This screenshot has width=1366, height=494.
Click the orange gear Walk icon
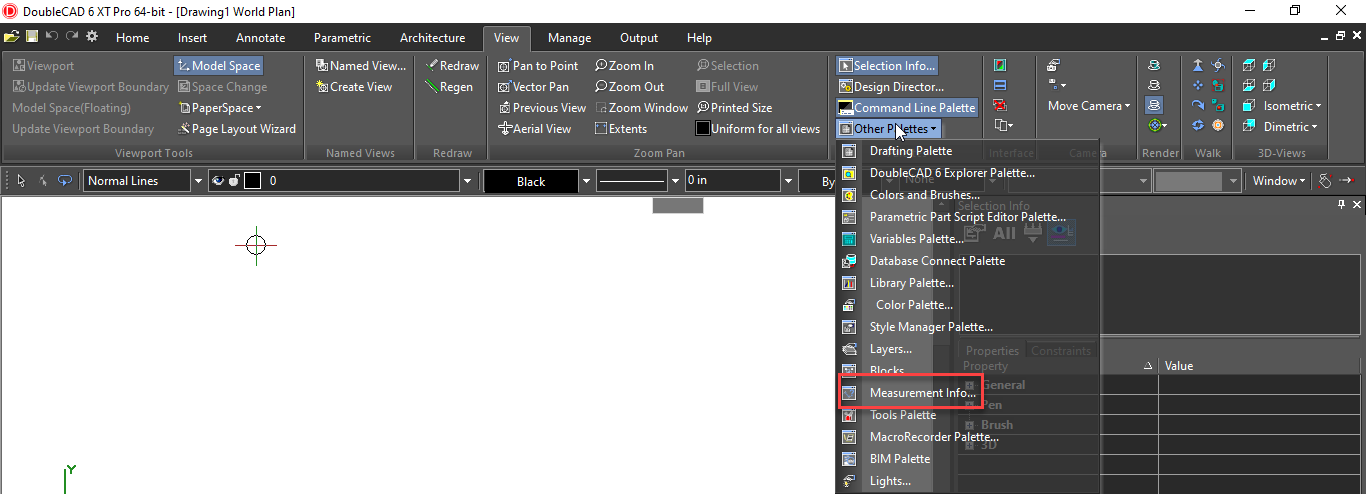(1218, 126)
